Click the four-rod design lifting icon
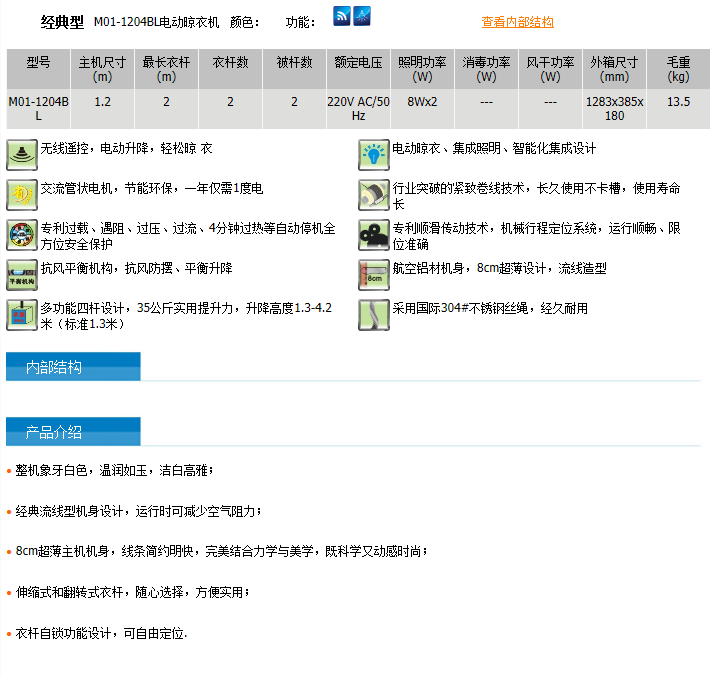 click(22, 315)
